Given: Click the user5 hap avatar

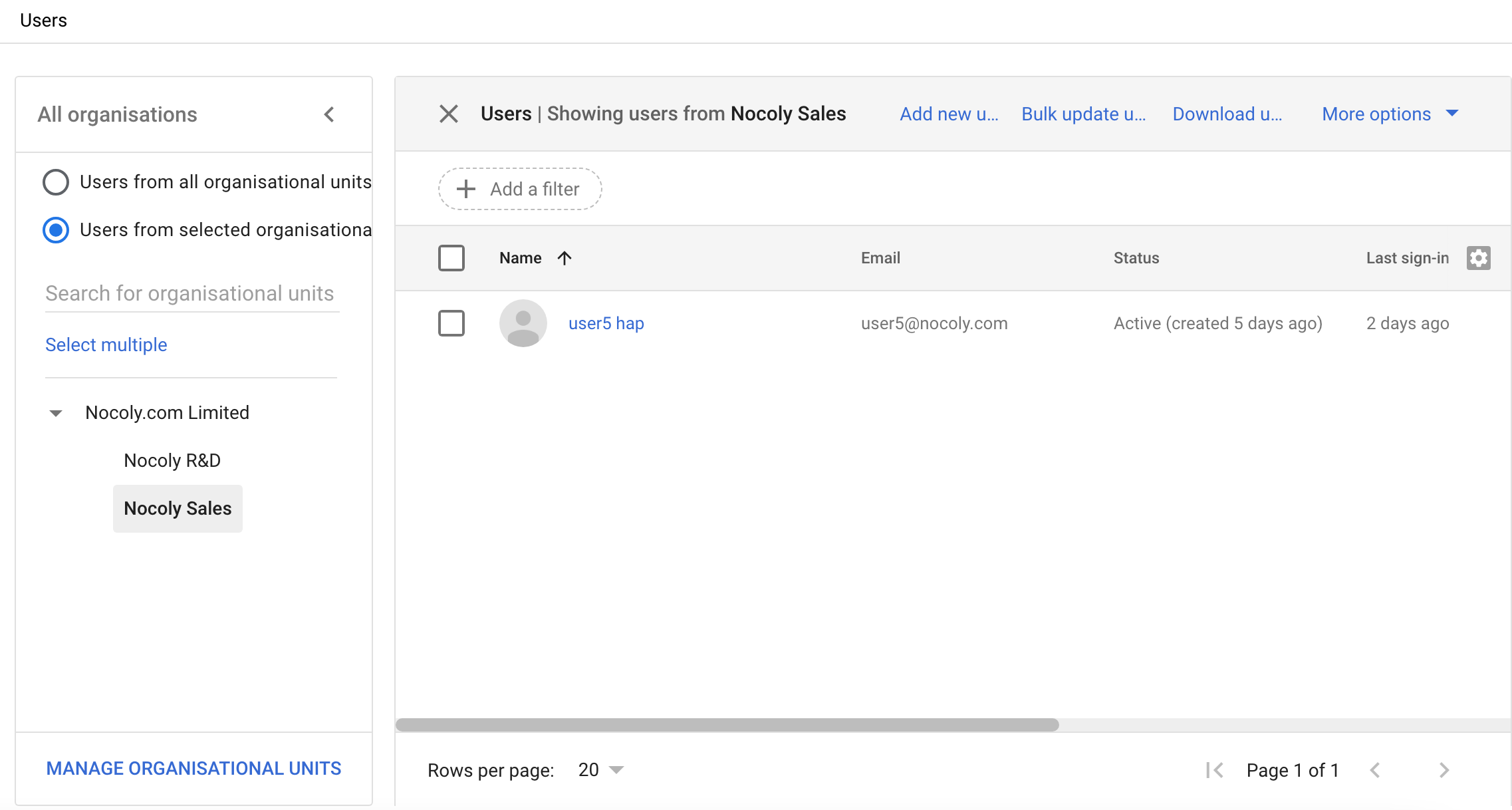Looking at the screenshot, I should (523, 323).
